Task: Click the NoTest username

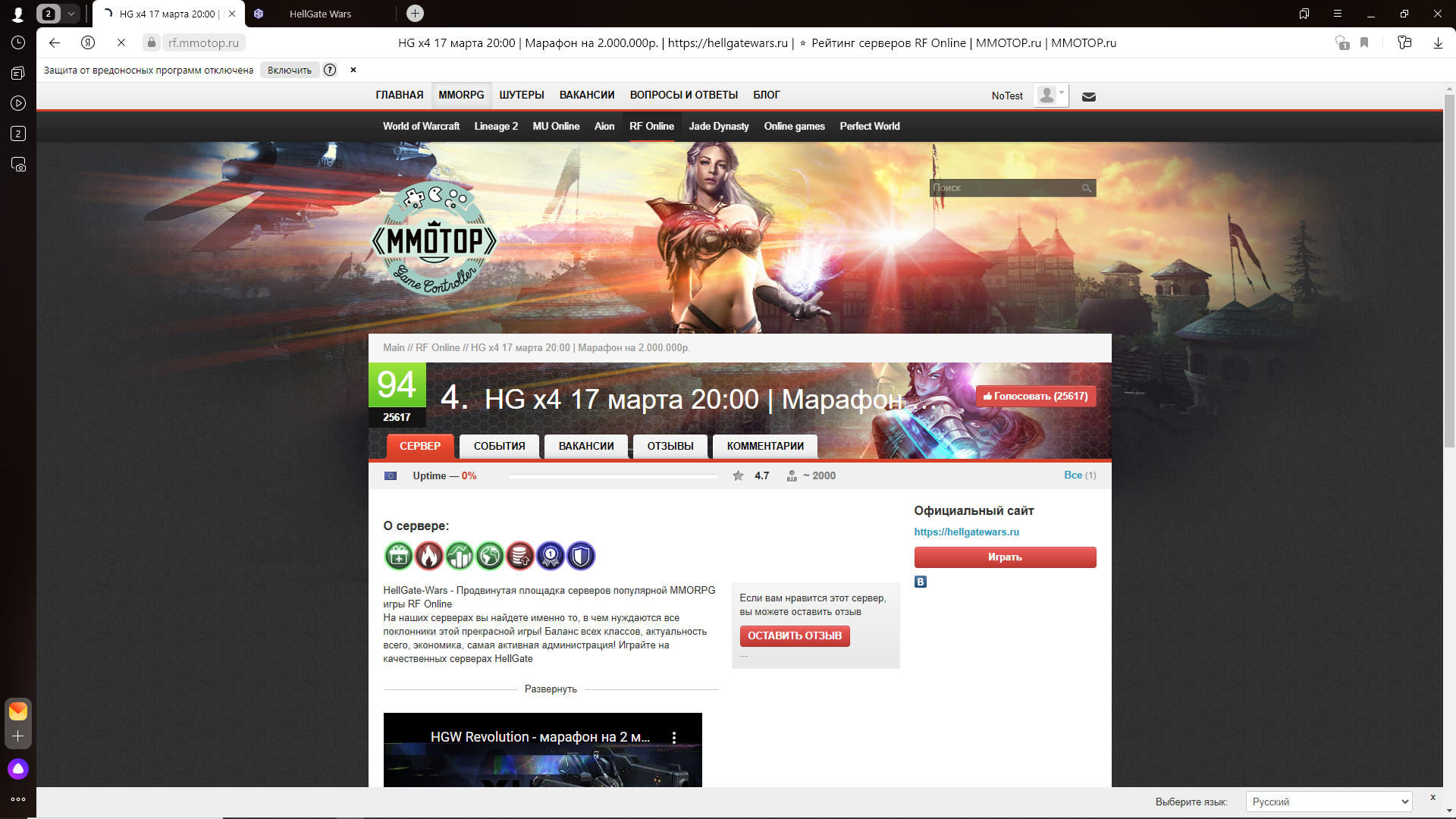Action: point(1007,96)
